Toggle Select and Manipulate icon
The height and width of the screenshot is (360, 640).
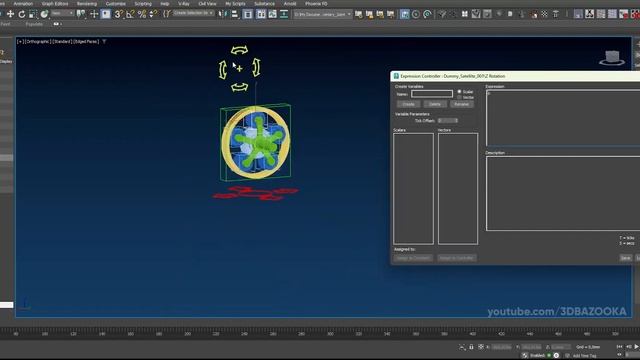click(94, 14)
